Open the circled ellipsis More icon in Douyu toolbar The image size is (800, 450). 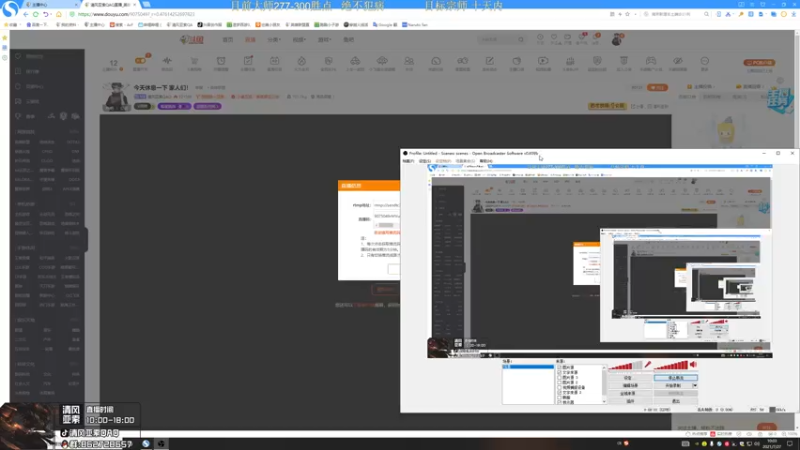click(x=705, y=61)
